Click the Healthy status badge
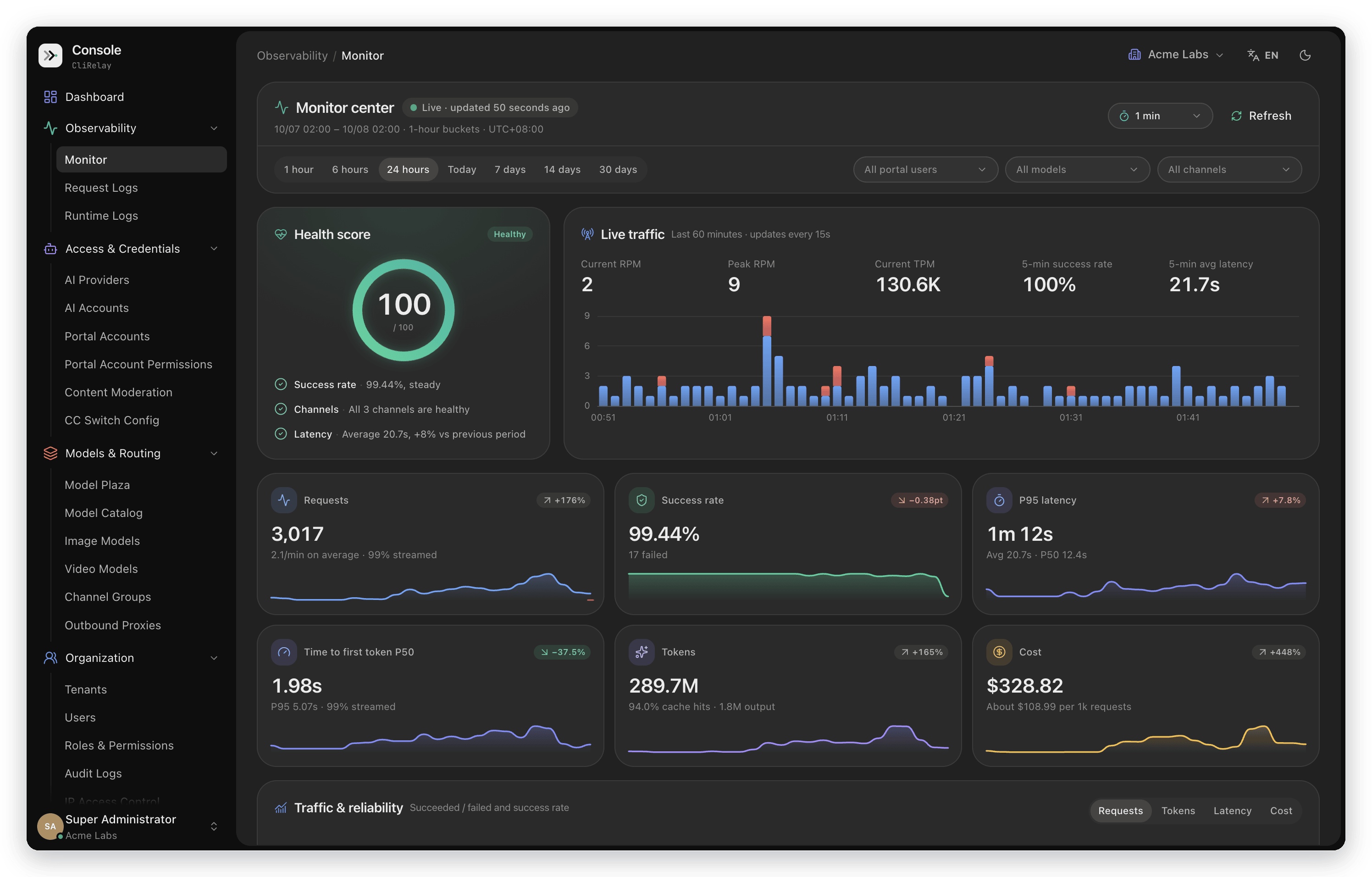 tap(509, 234)
